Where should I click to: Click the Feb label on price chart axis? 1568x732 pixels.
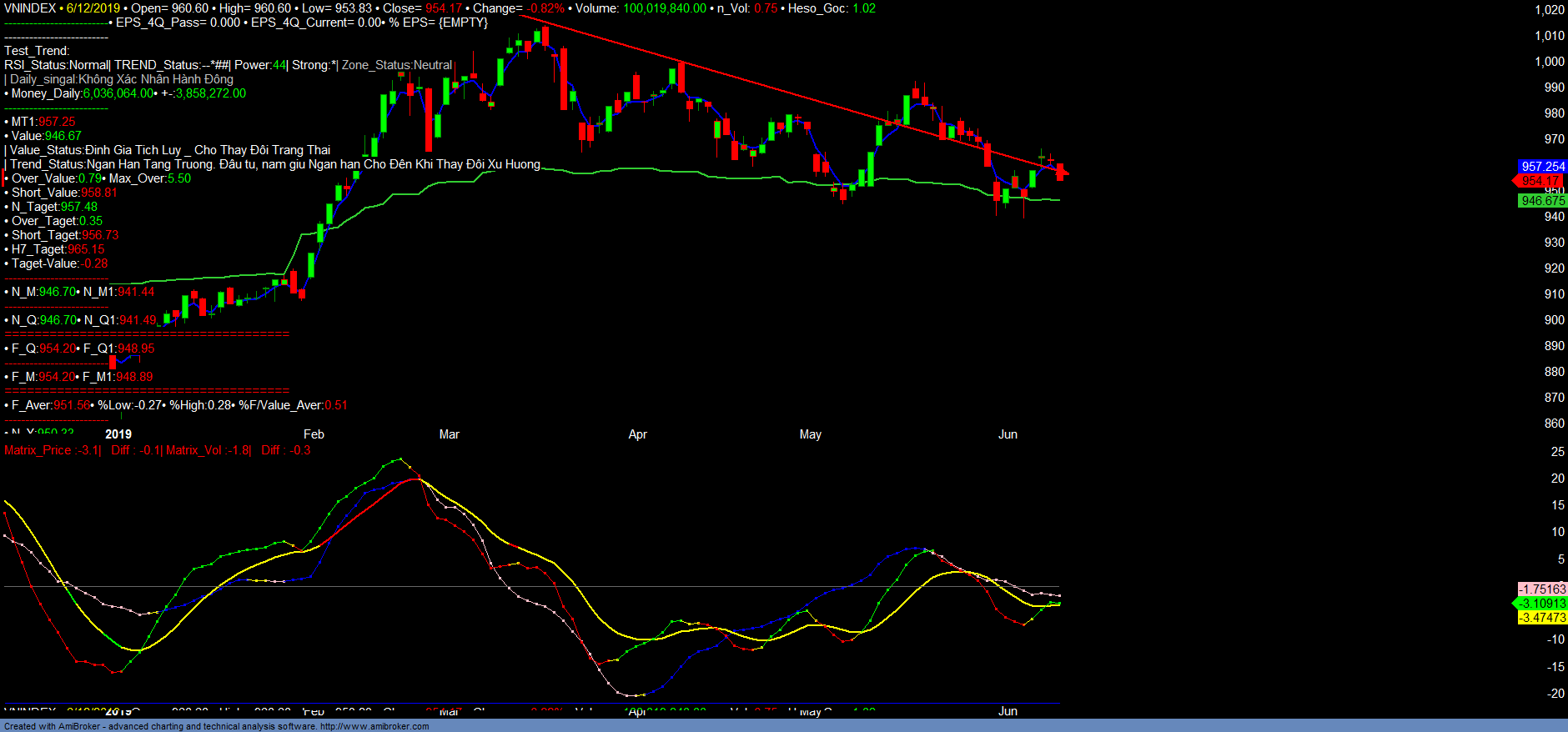coord(314,434)
